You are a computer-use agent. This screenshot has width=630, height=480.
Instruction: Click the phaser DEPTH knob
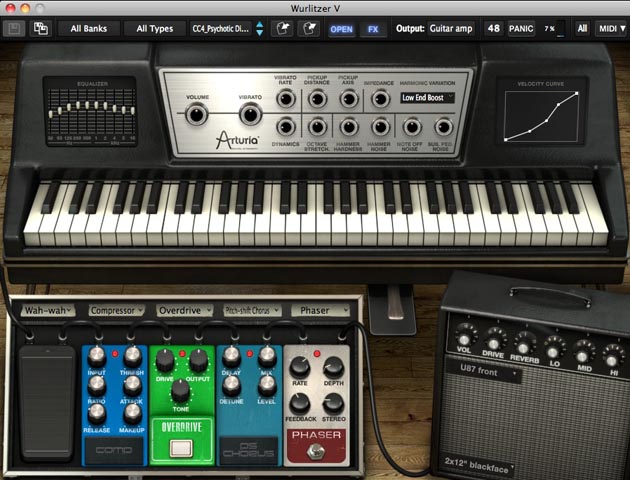click(x=333, y=368)
